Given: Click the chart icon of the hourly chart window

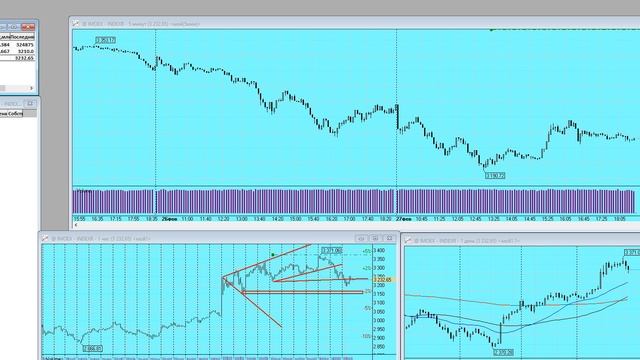Looking at the screenshot, I should (x=45, y=238).
